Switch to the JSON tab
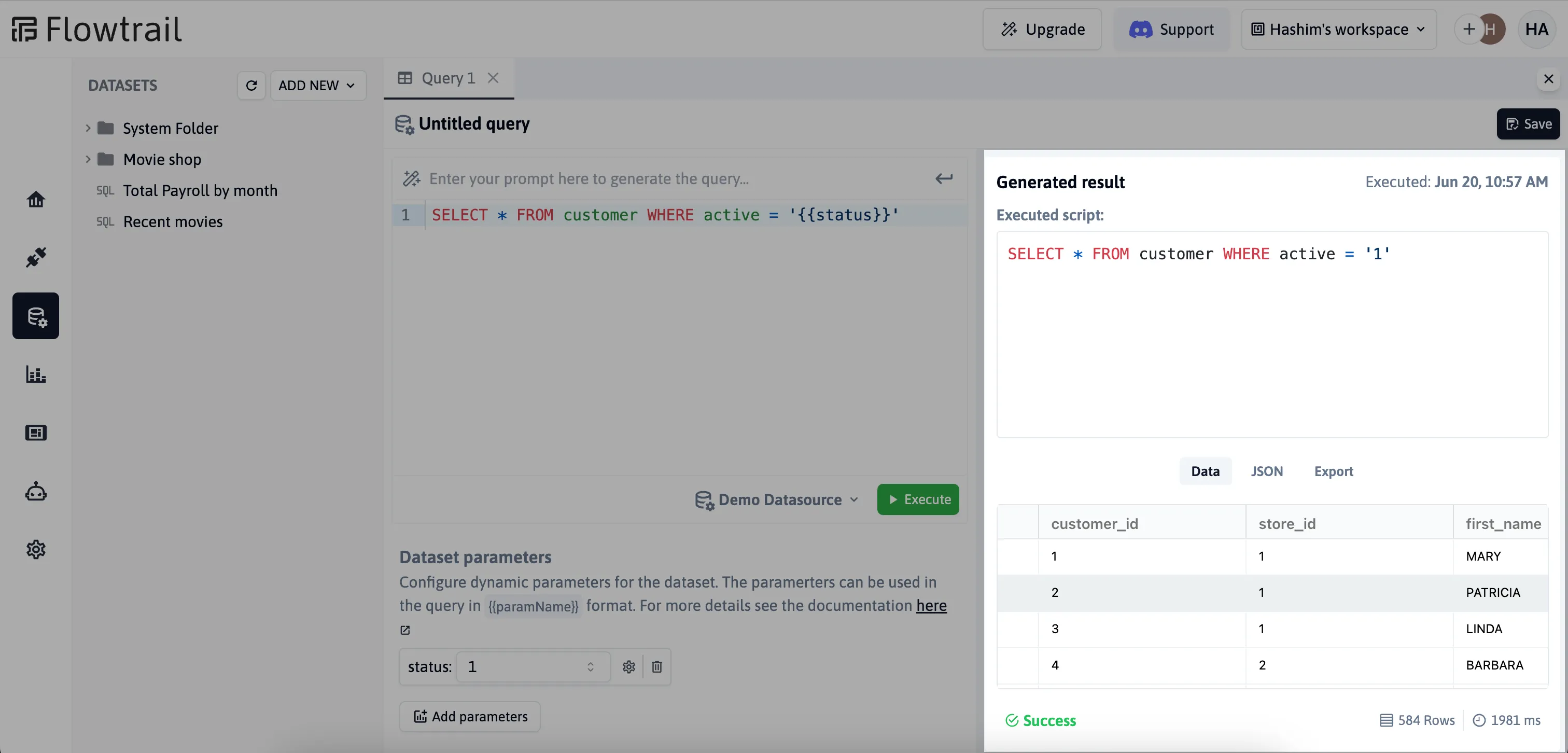This screenshot has width=1568, height=753. tap(1267, 471)
